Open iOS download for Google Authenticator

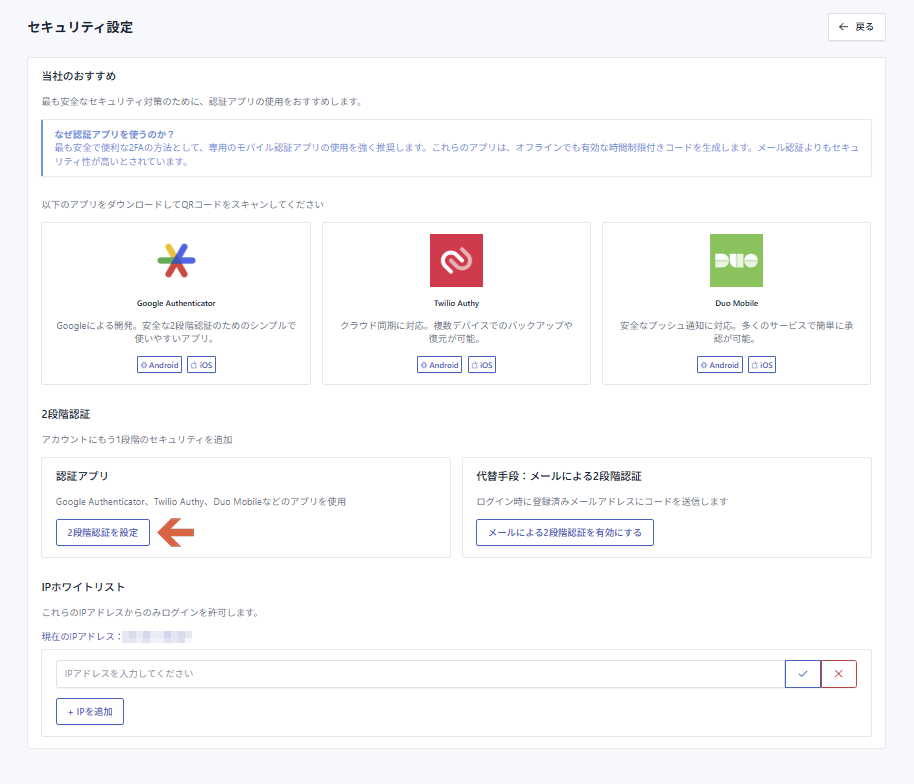coord(202,365)
